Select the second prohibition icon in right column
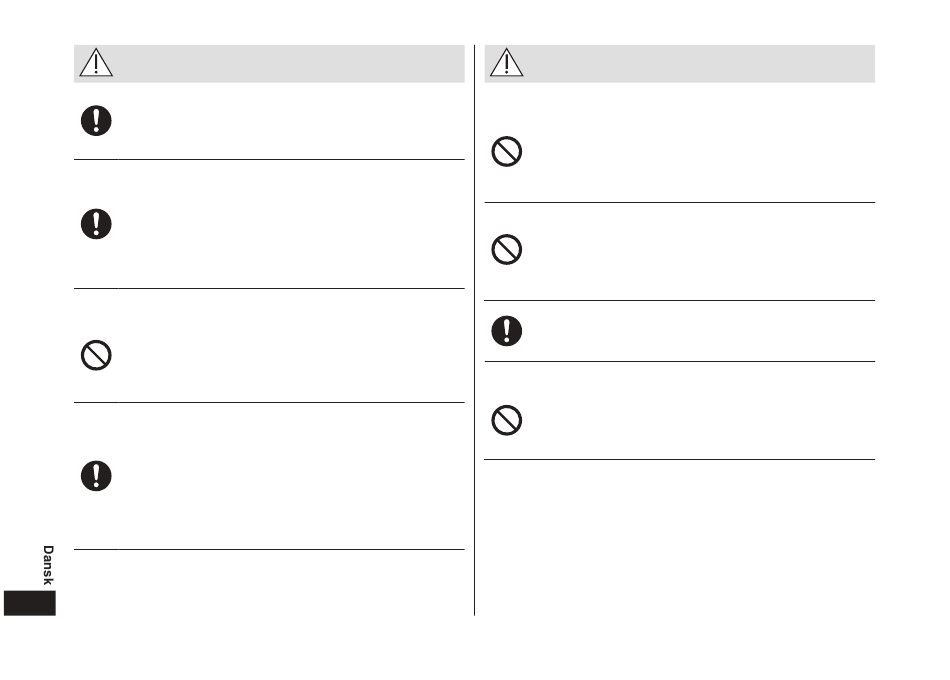 click(x=507, y=250)
